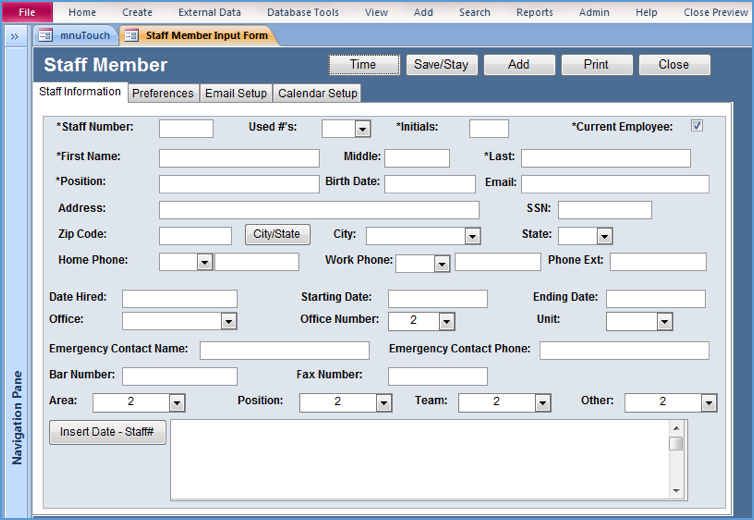
Task: Click the City/State lookup button
Action: tap(276, 234)
